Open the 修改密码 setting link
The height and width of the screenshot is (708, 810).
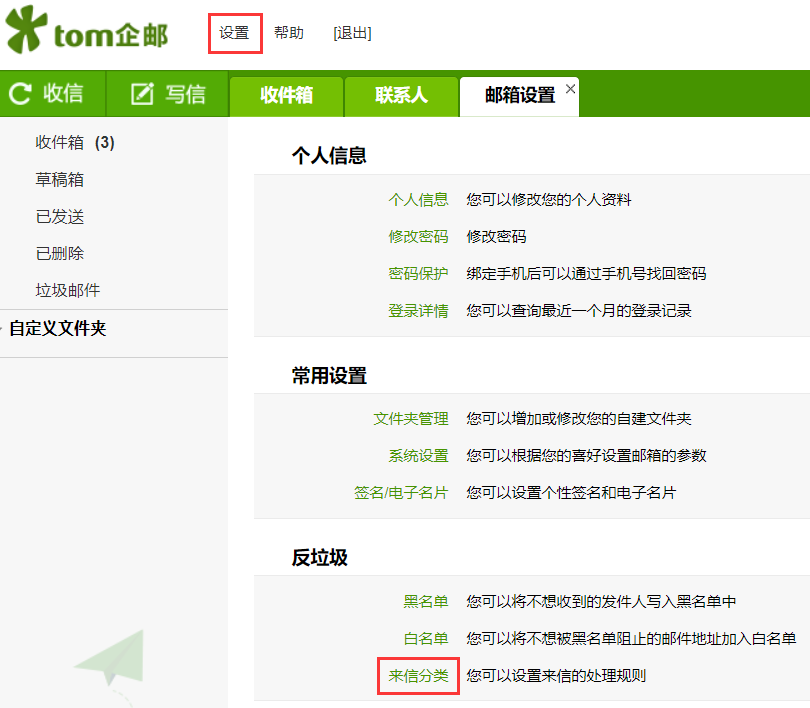point(418,237)
